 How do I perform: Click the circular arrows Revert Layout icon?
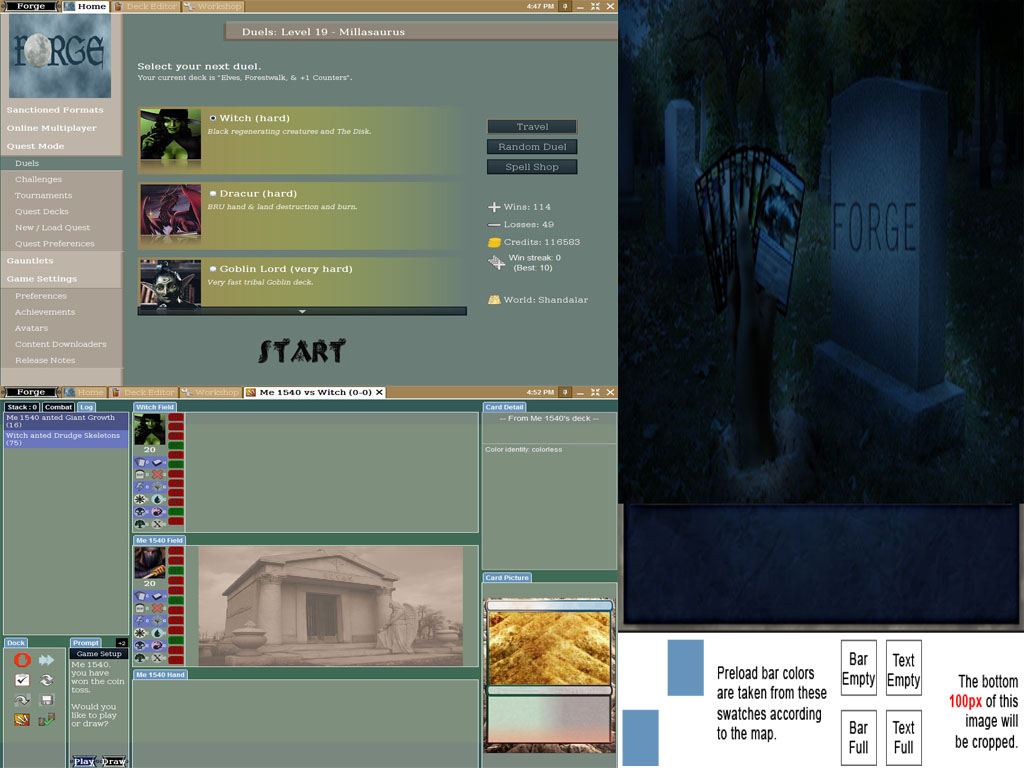(46, 680)
